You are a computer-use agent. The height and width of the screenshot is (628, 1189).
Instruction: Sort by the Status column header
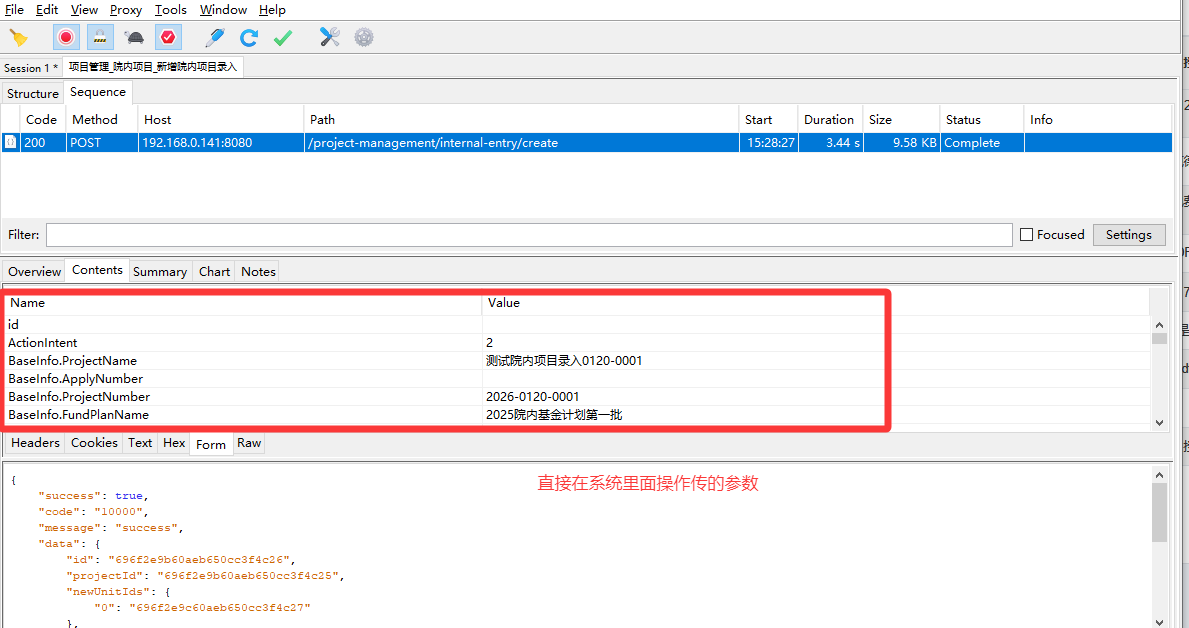click(x=982, y=120)
